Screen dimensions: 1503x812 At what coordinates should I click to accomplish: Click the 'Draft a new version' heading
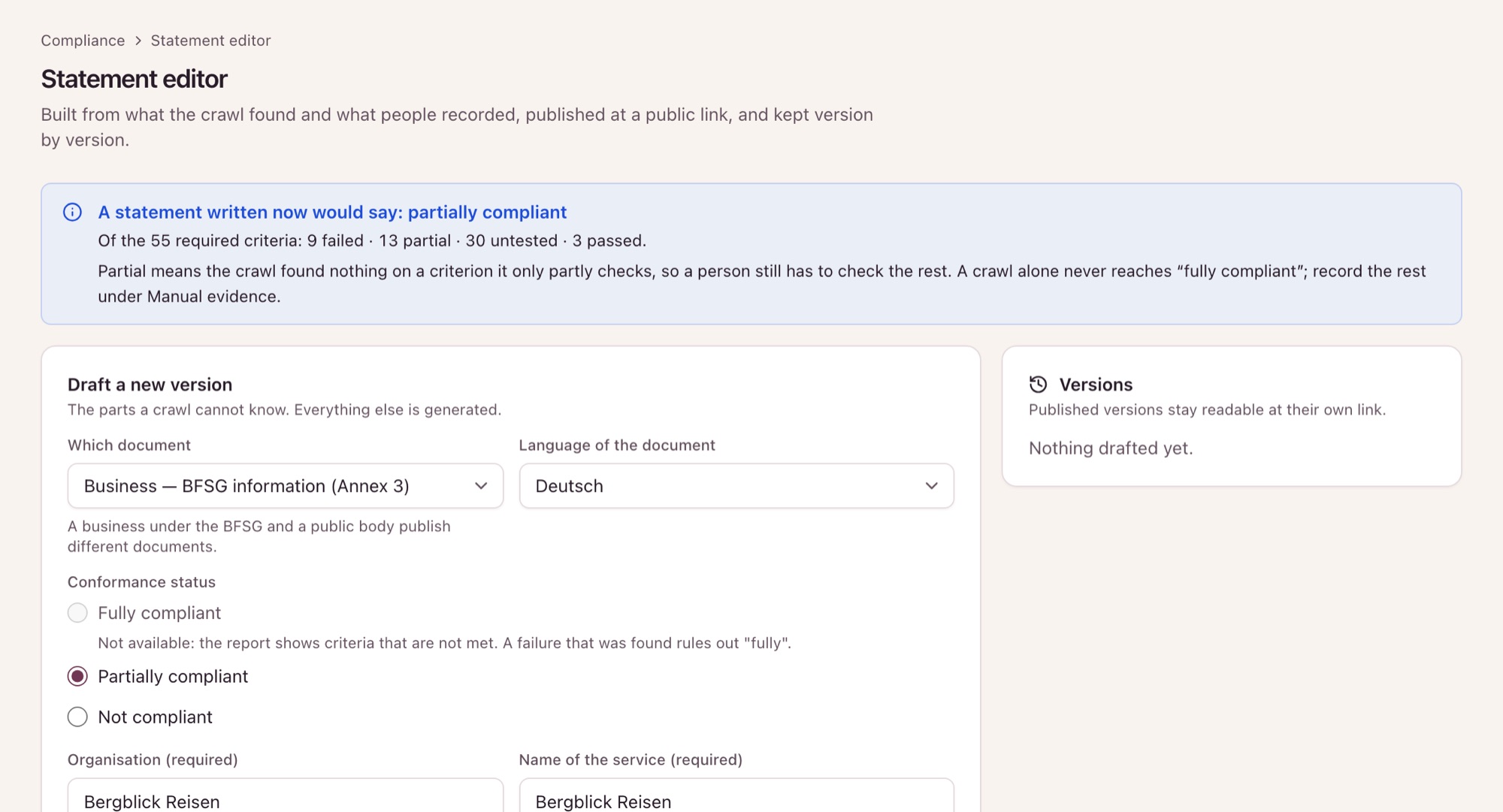(x=150, y=385)
